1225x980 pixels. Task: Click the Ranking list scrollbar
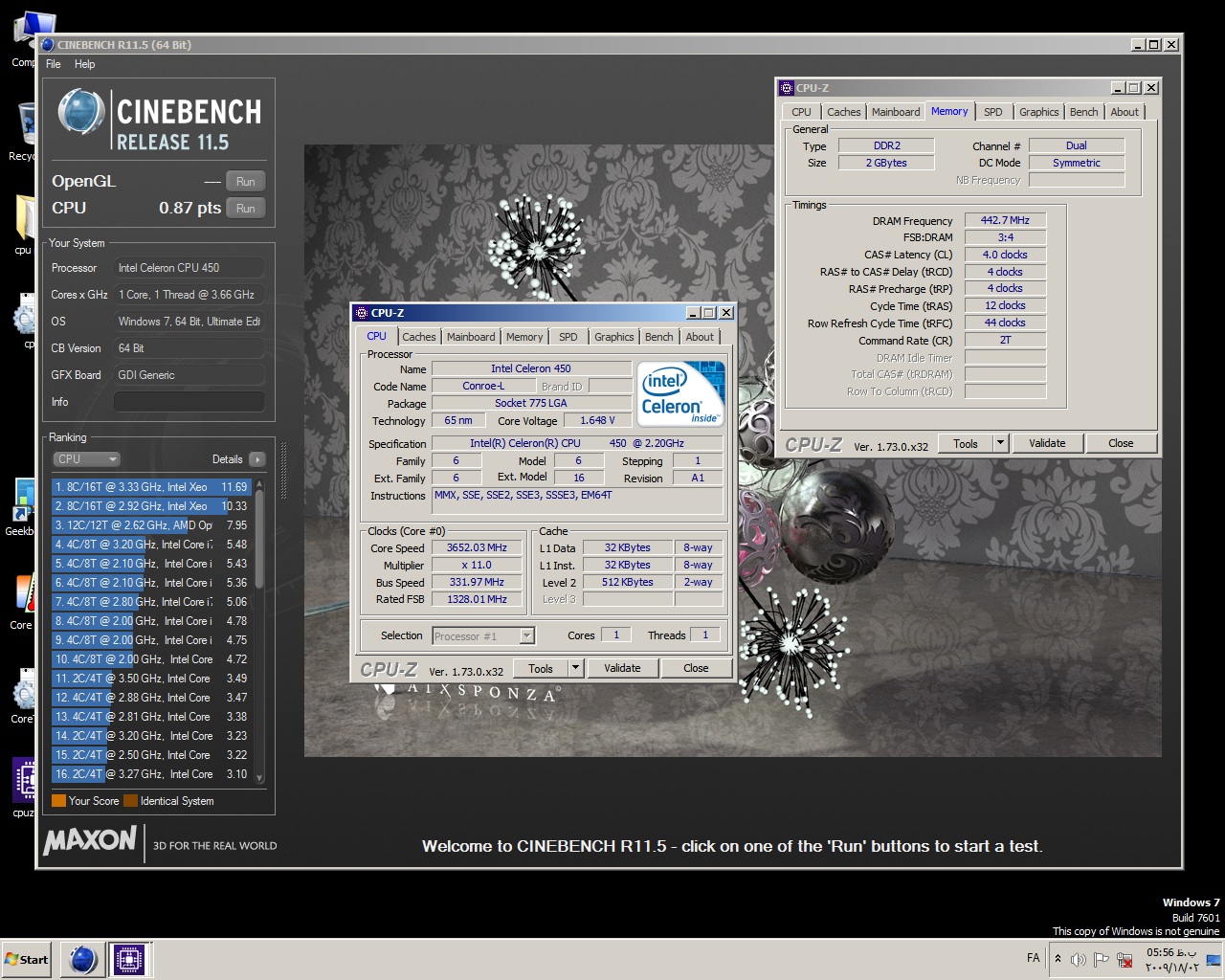(x=258, y=632)
